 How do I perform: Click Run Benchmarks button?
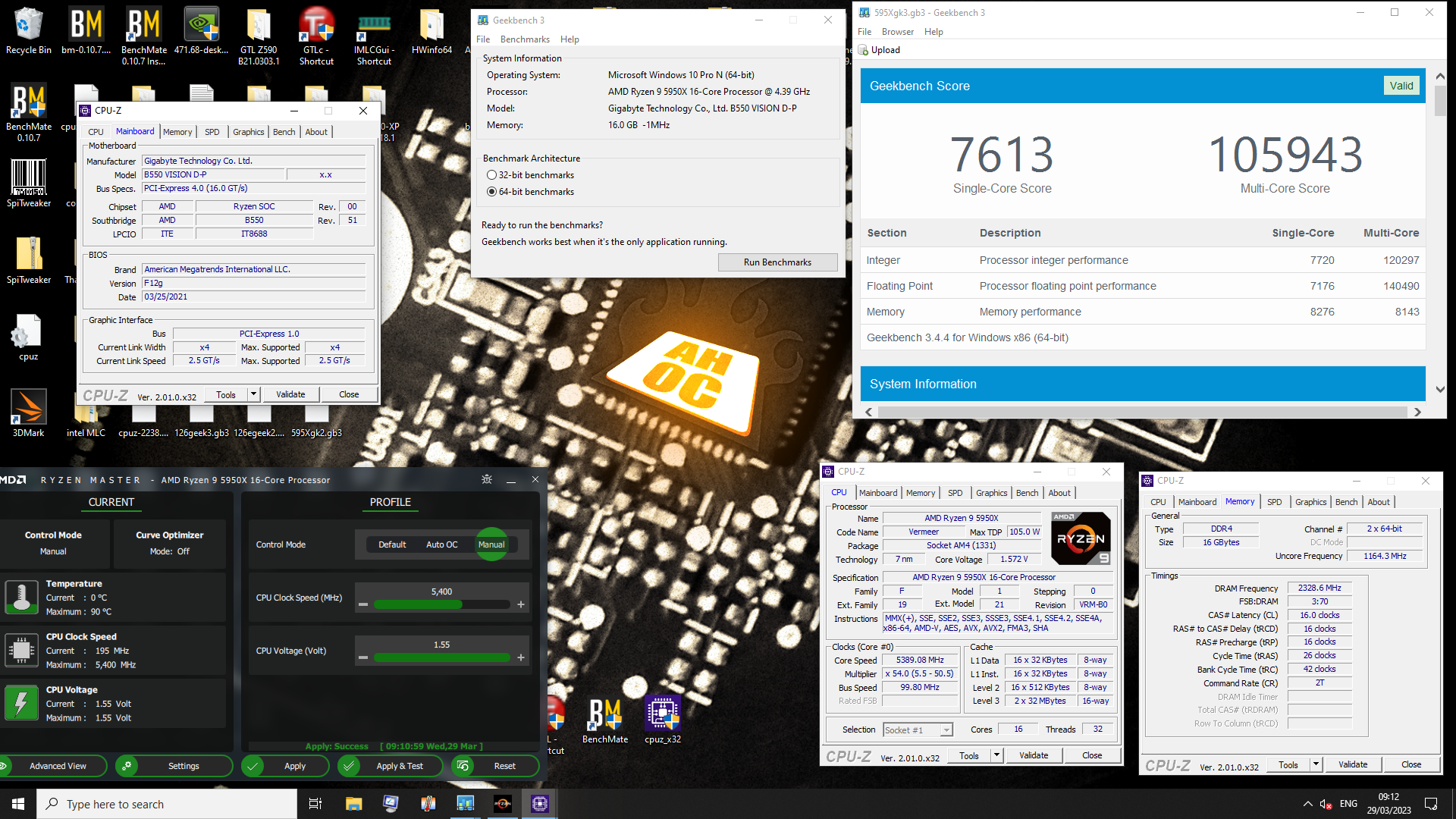point(777,262)
